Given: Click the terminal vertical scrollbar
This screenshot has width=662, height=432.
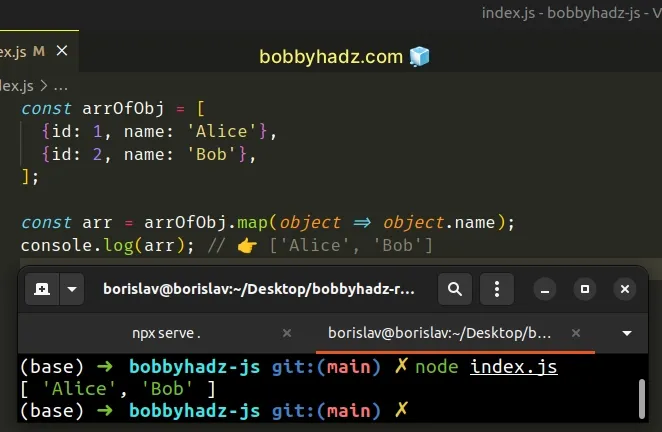Looking at the screenshot, I should 641,398.
